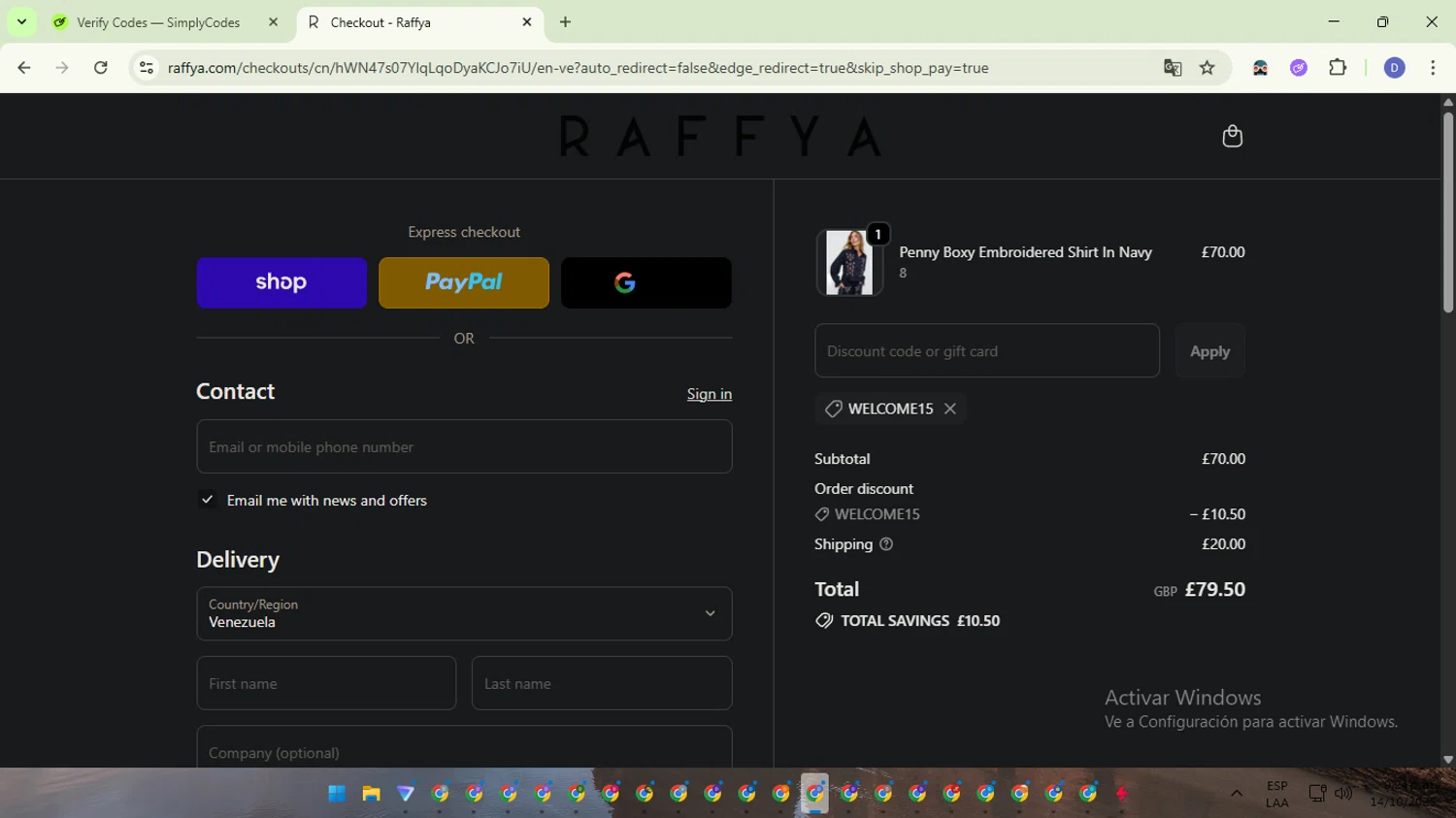Click the Discount code or gift card field

[987, 350]
